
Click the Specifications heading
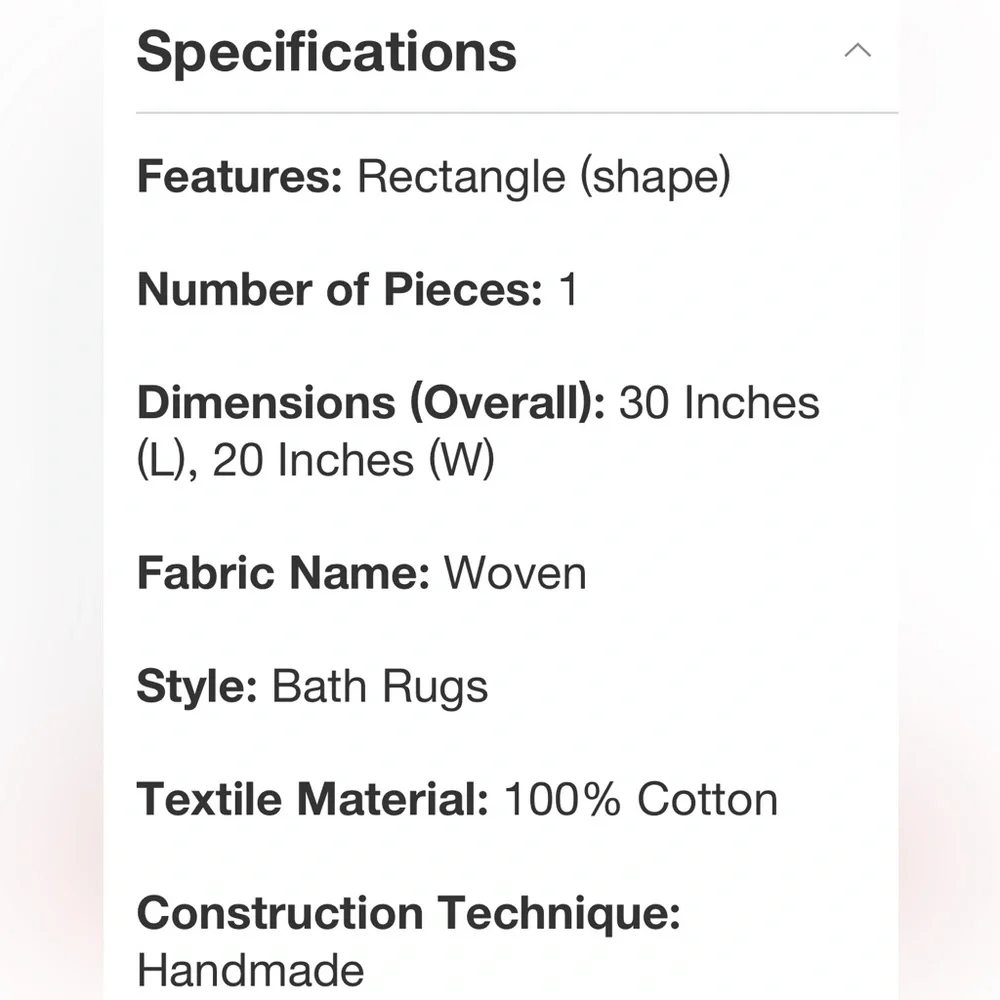tap(327, 52)
